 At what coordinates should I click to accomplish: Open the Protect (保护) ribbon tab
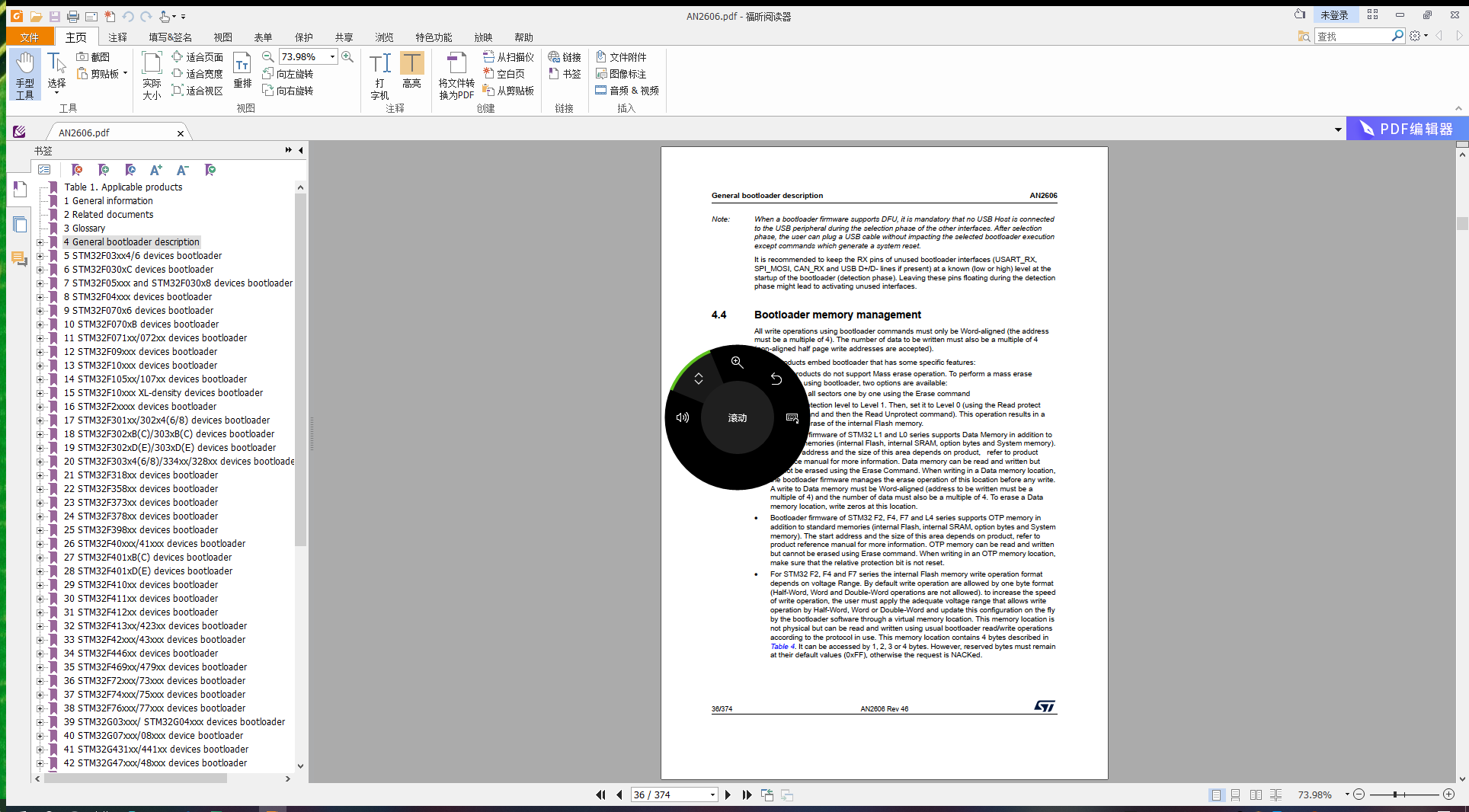pyautogui.click(x=303, y=37)
